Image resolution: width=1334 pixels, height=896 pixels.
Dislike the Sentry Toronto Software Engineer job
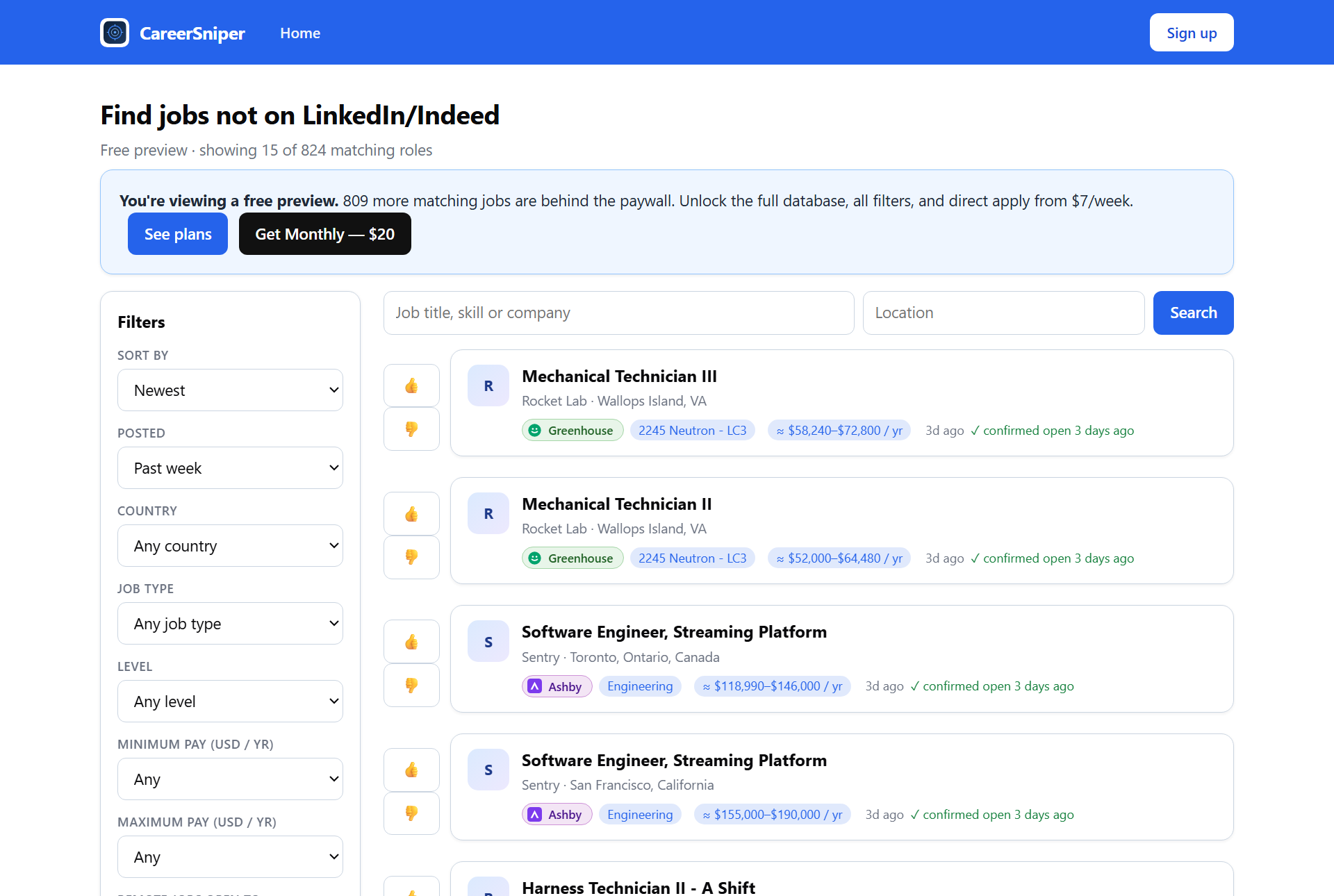point(411,686)
